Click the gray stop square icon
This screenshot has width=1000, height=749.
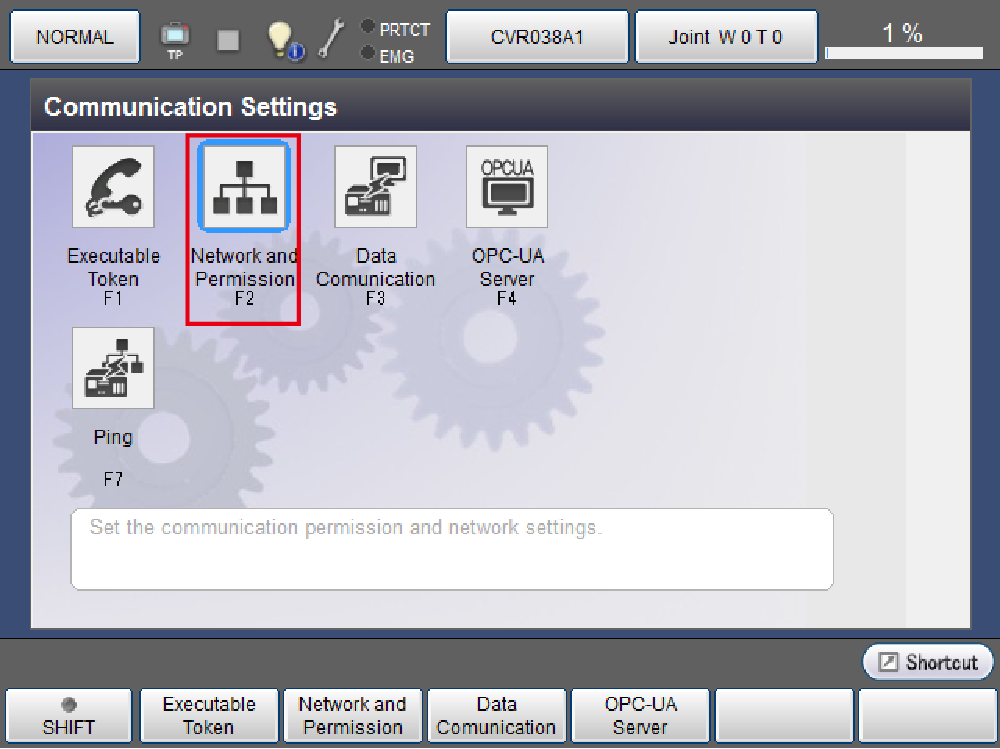pyautogui.click(x=229, y=40)
